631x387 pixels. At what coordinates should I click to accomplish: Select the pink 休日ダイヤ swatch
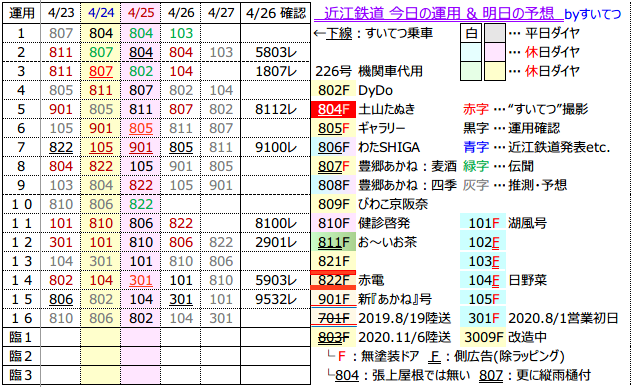click(x=495, y=52)
